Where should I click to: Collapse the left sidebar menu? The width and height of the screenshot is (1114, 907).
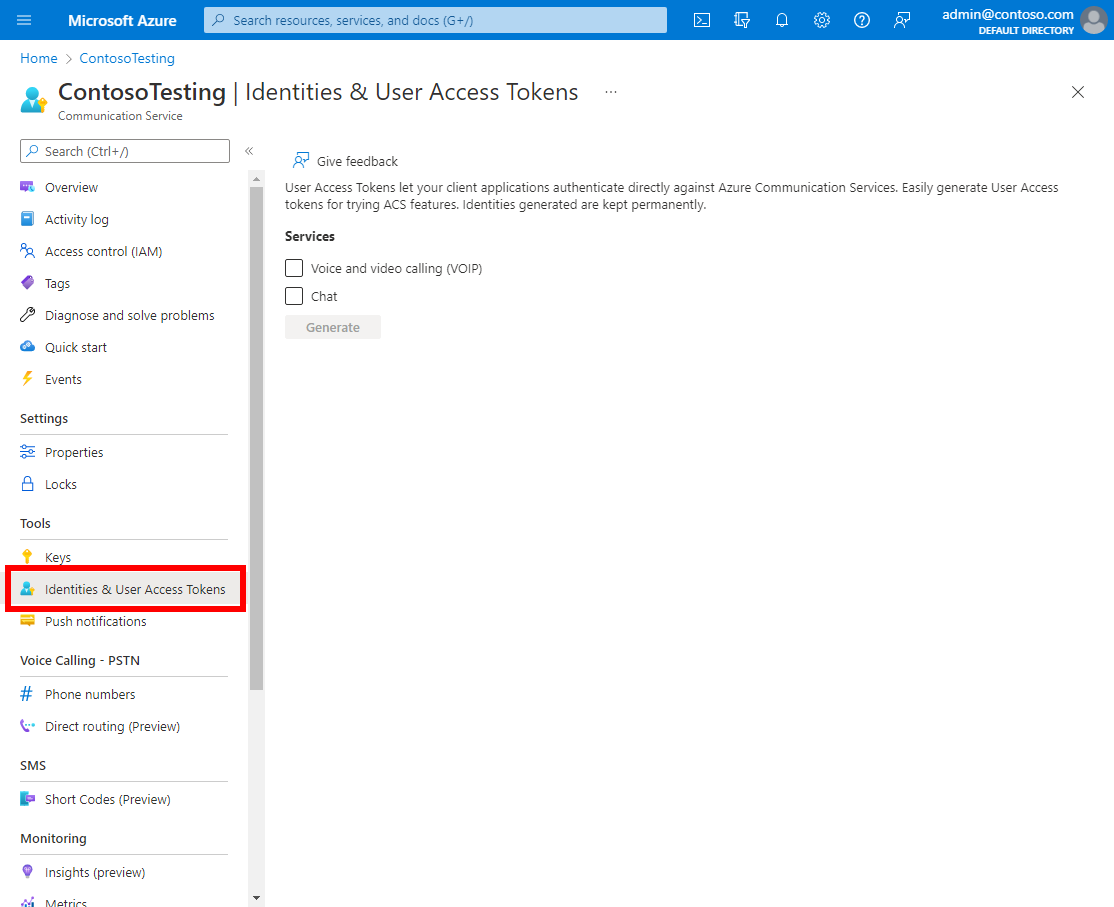(249, 151)
